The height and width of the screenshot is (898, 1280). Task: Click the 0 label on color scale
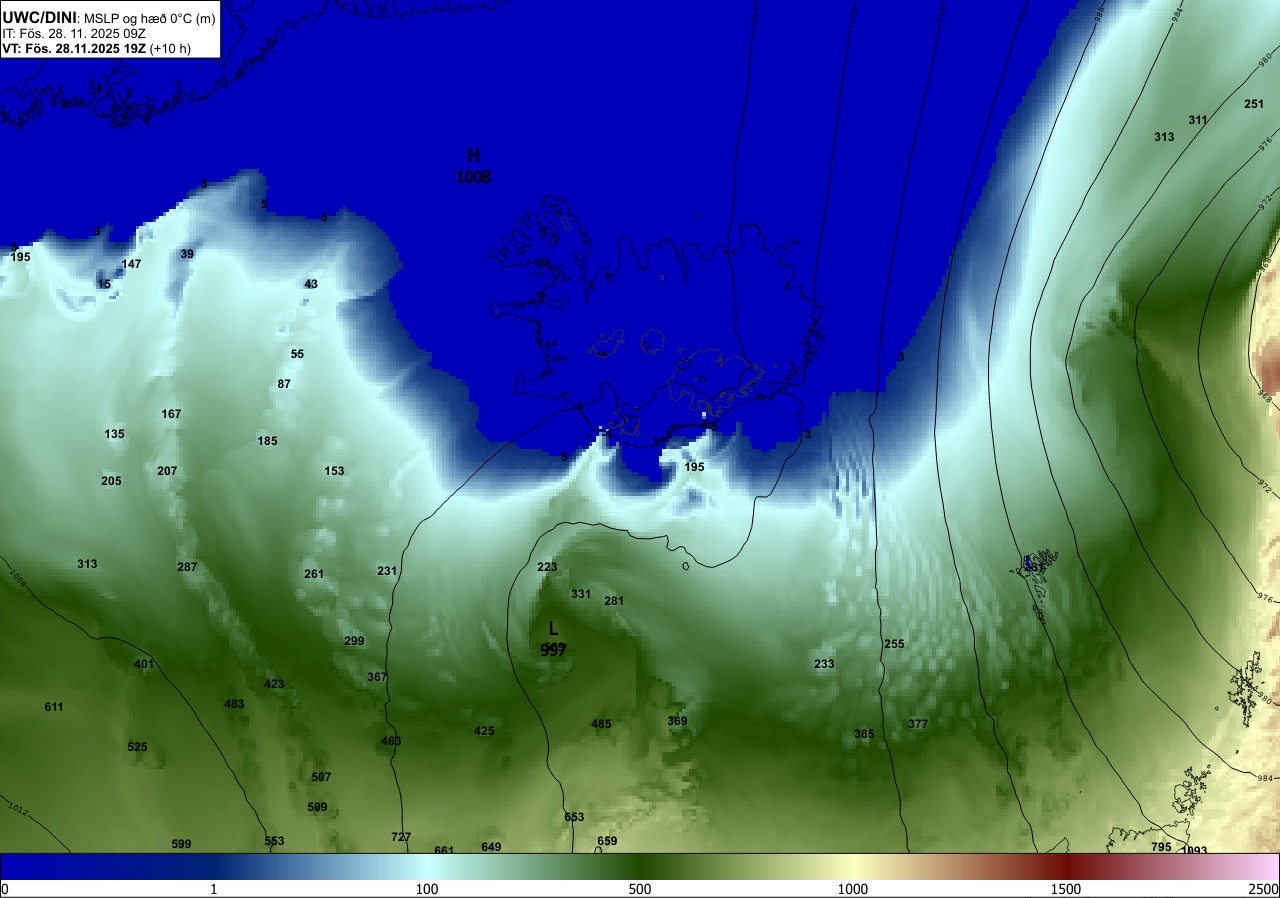click(x=5, y=889)
